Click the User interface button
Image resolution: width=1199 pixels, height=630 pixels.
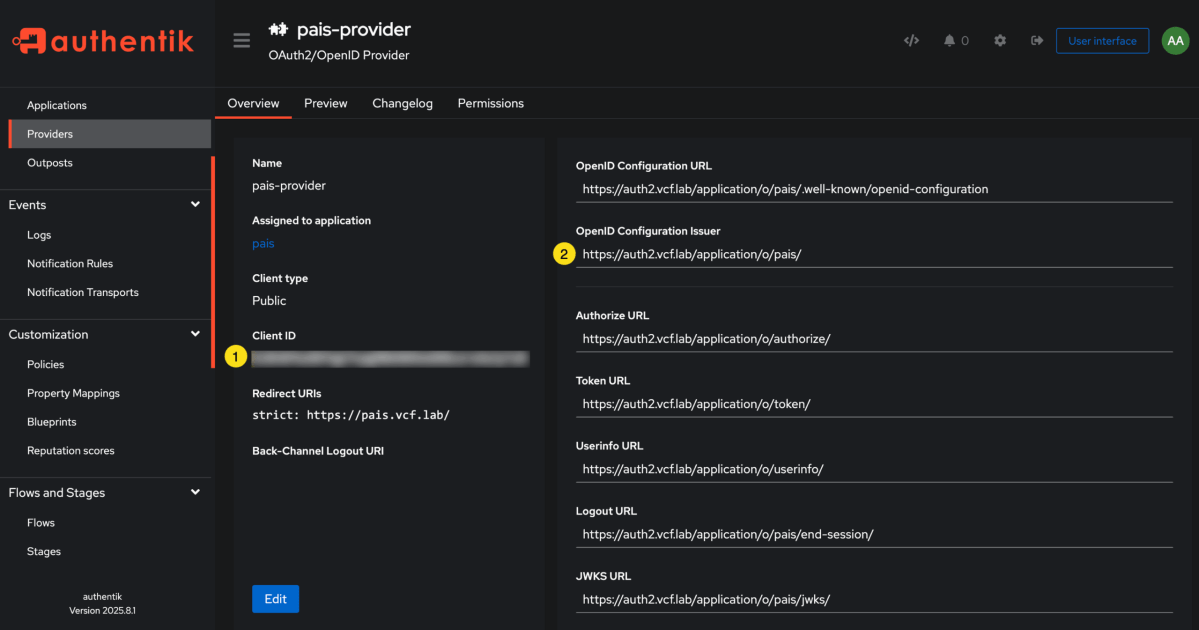click(1102, 41)
